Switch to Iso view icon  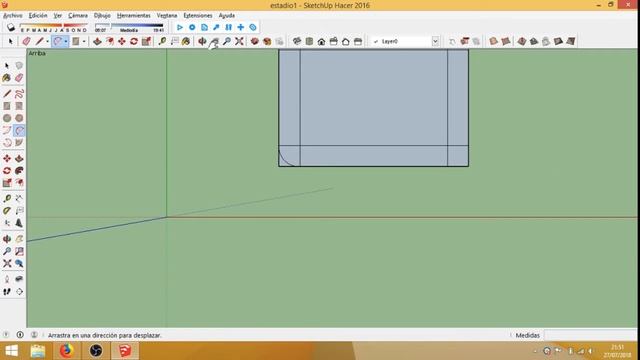297,41
